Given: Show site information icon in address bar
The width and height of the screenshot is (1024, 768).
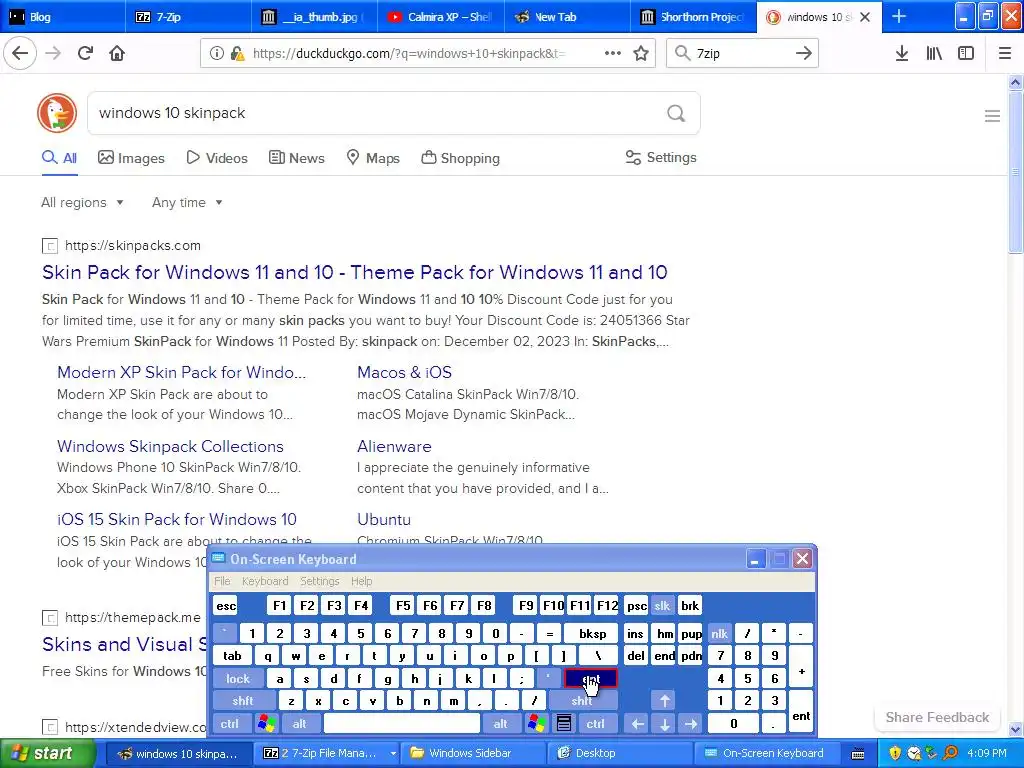Looking at the screenshot, I should [x=217, y=54].
